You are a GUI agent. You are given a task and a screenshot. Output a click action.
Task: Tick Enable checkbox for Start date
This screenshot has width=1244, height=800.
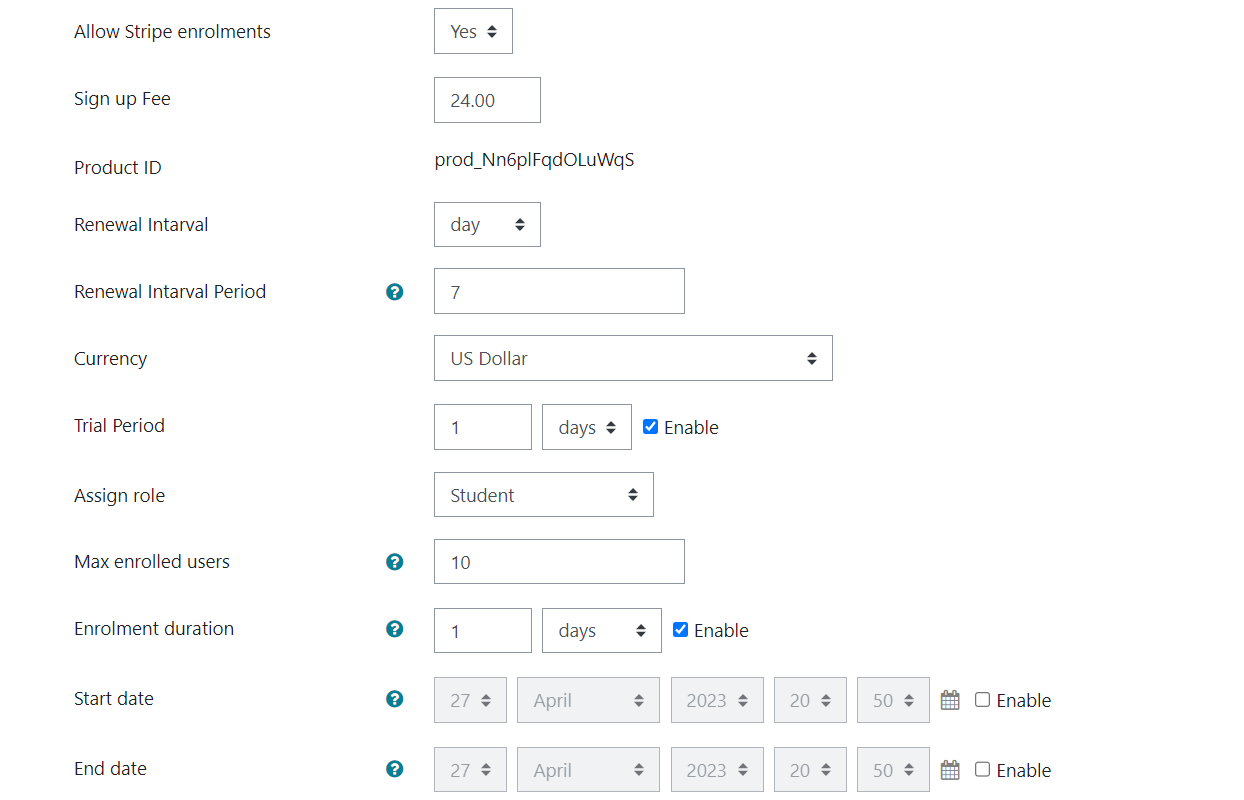tap(983, 700)
